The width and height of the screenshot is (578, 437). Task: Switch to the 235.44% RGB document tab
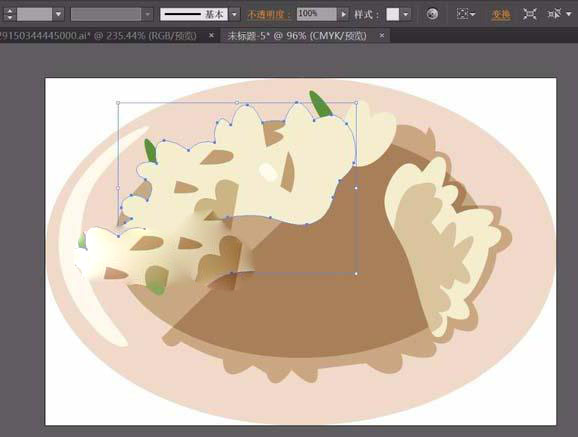99,36
